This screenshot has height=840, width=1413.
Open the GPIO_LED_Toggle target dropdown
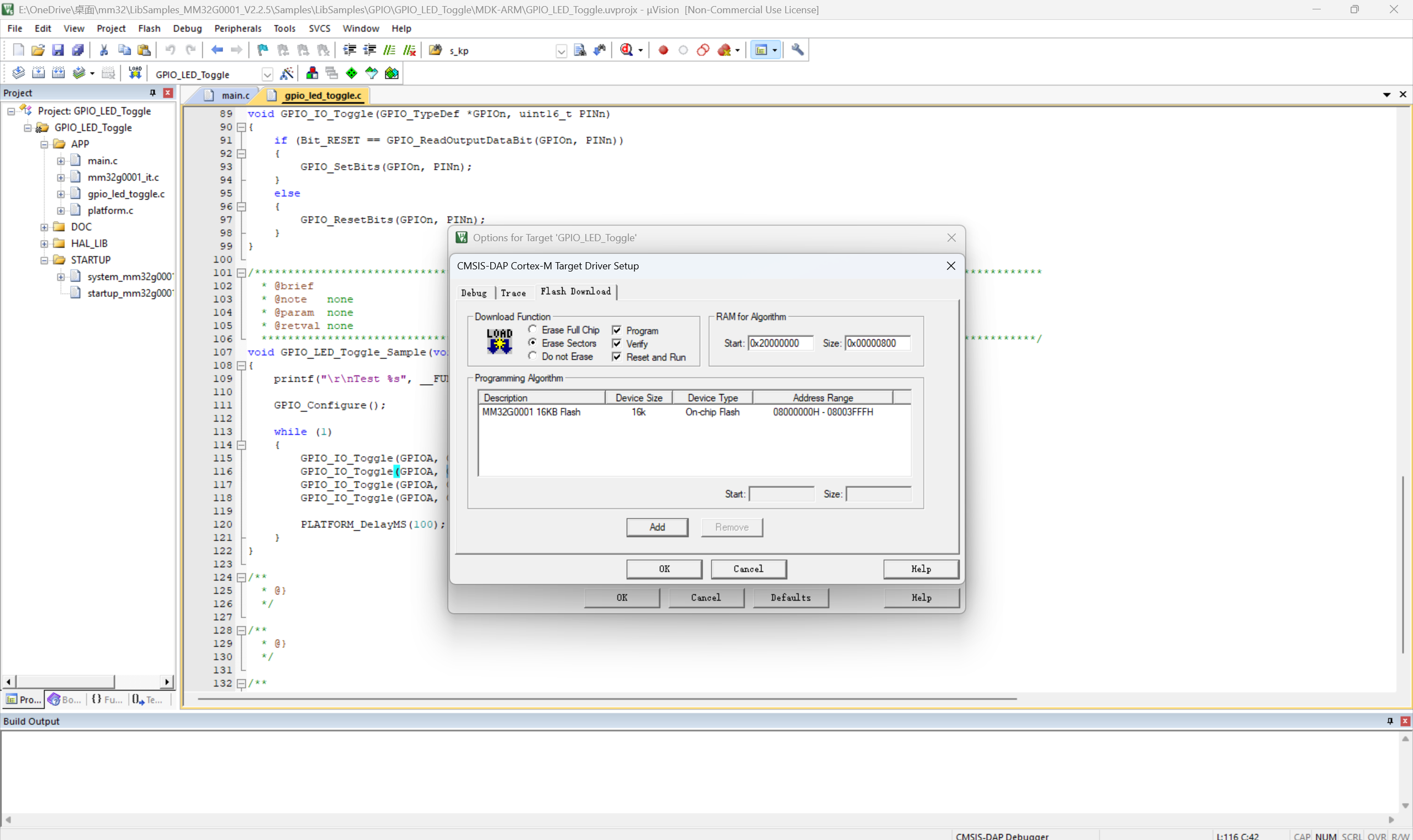(267, 74)
